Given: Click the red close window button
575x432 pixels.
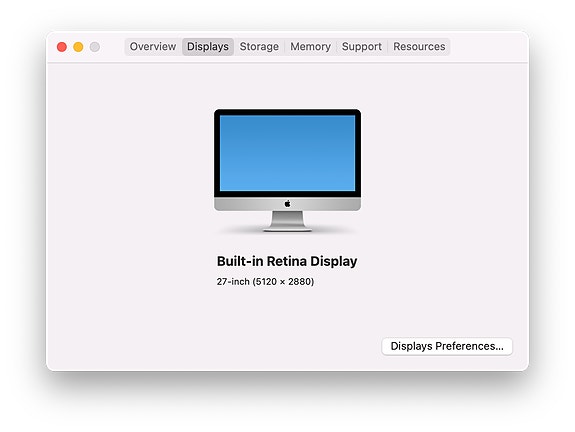Looking at the screenshot, I should (62, 47).
